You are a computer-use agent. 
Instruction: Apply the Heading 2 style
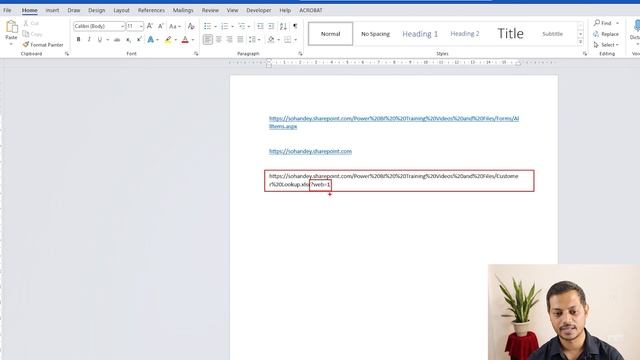(x=465, y=34)
